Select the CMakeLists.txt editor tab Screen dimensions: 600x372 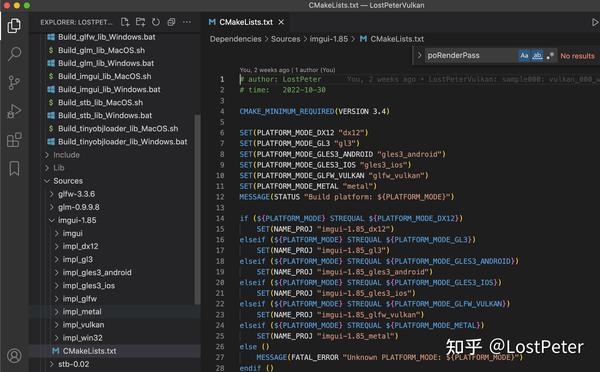[246, 22]
